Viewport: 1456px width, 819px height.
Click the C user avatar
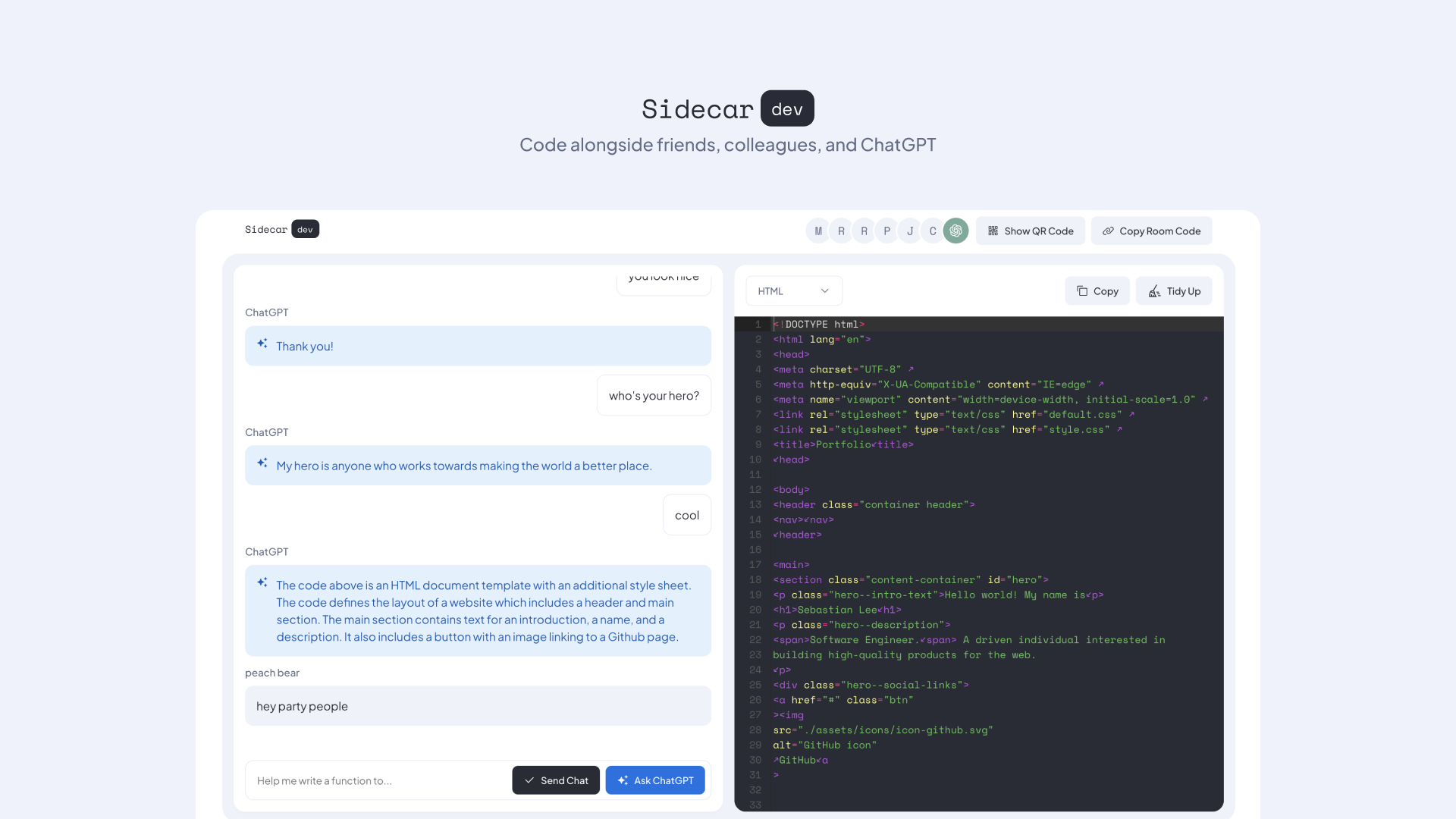(x=933, y=231)
